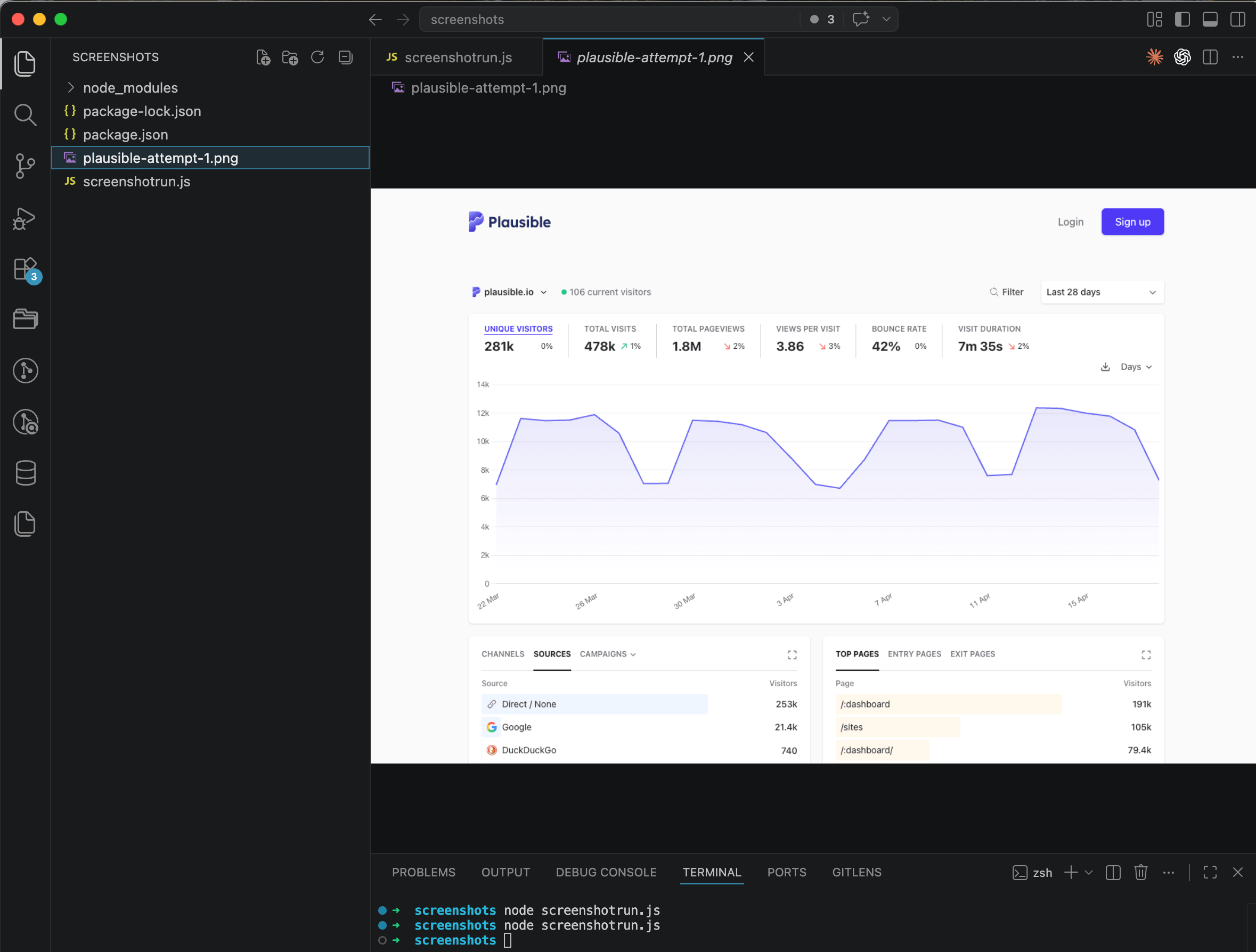Open the Search view in the activity bar
Image resolution: width=1256 pixels, height=952 pixels.
(x=25, y=115)
